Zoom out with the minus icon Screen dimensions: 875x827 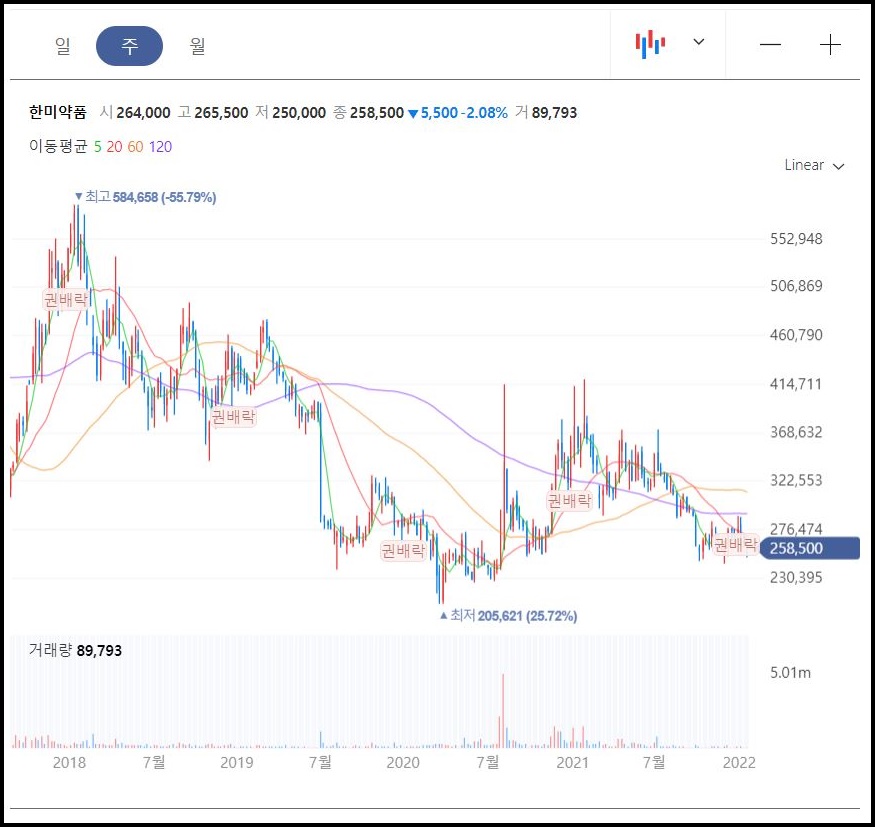click(x=770, y=45)
